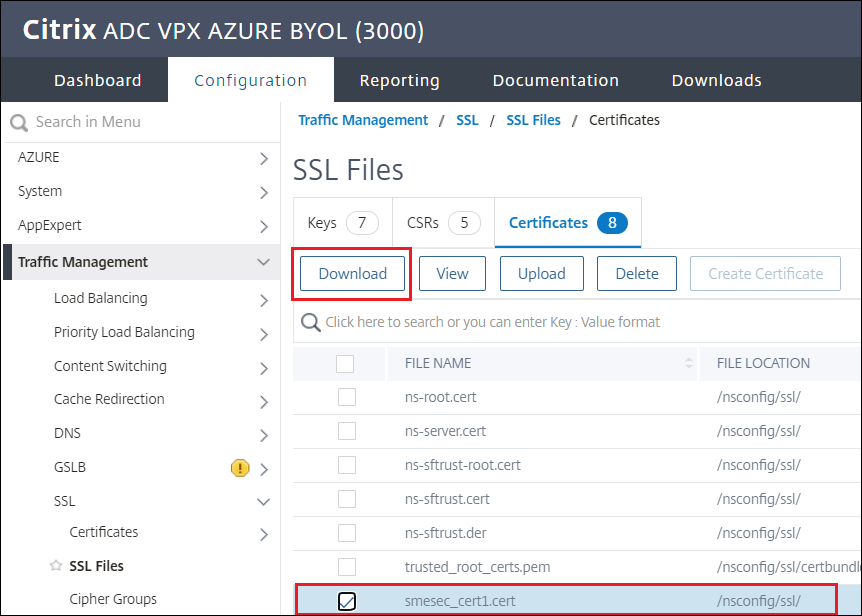Switch to the Keys tab
Image resolution: width=862 pixels, height=616 pixels.
(343, 223)
